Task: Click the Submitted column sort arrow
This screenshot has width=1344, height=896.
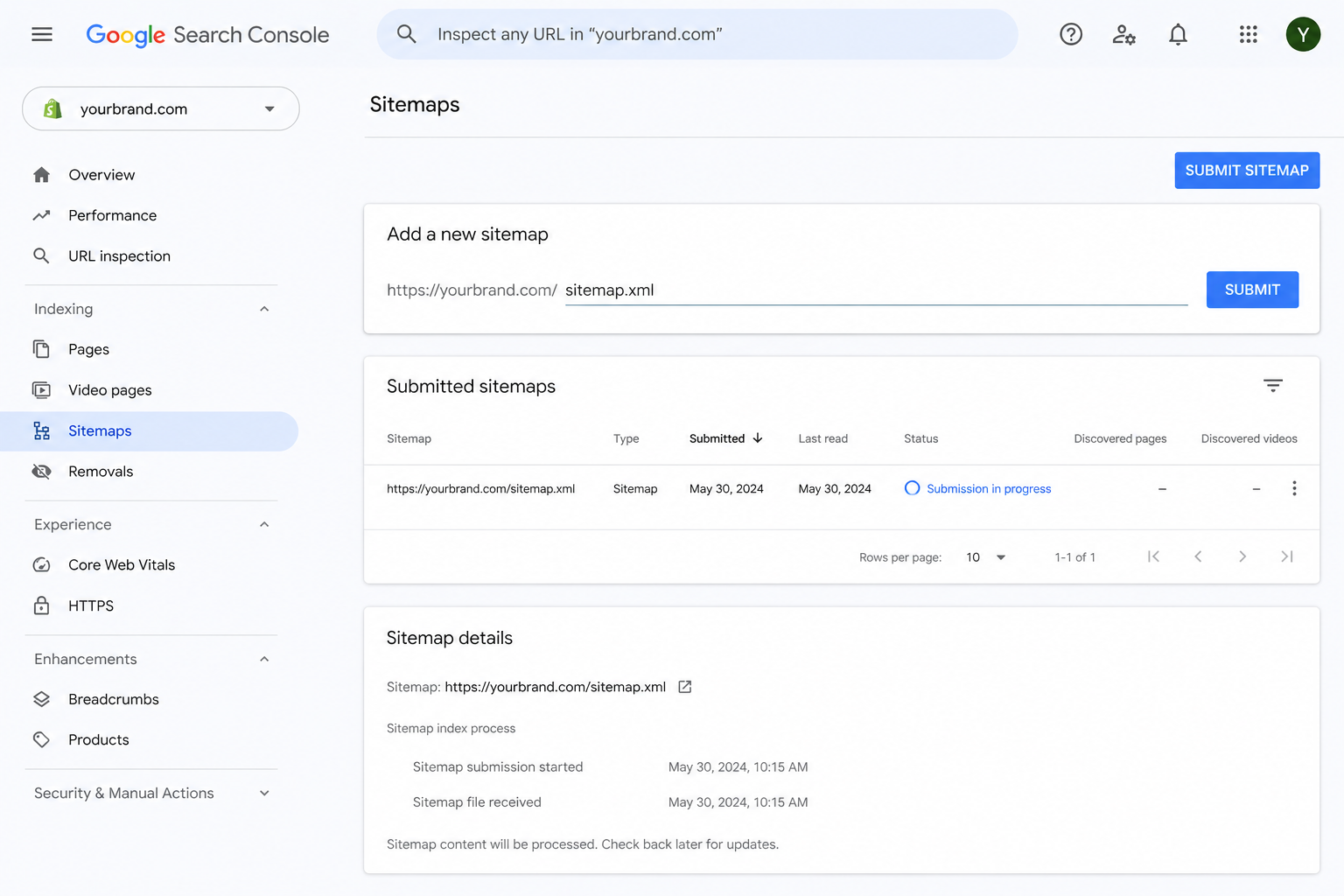Action: (758, 438)
